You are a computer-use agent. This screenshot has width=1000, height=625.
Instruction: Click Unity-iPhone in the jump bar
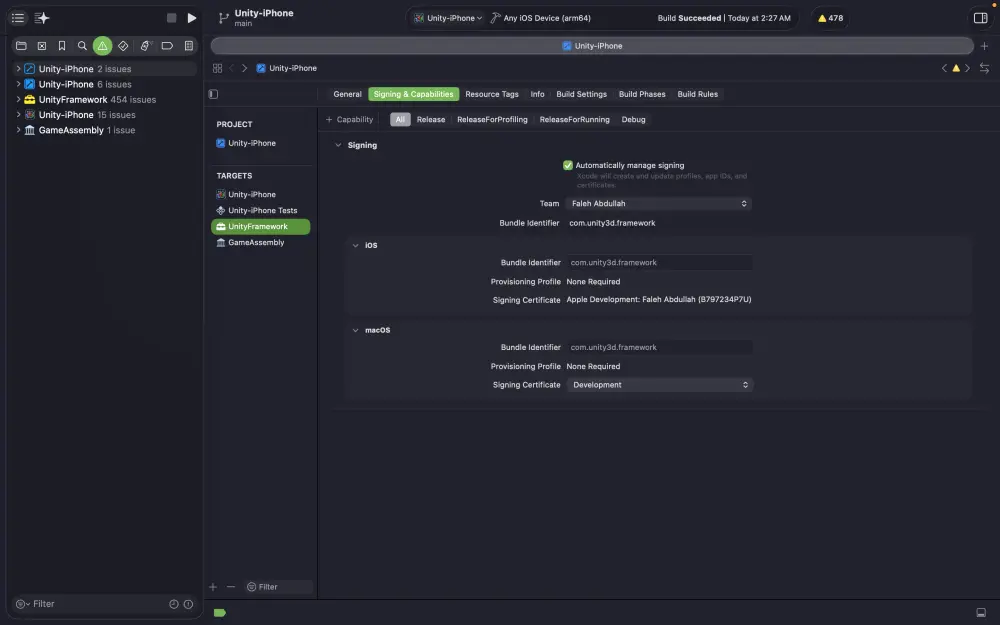coord(286,68)
